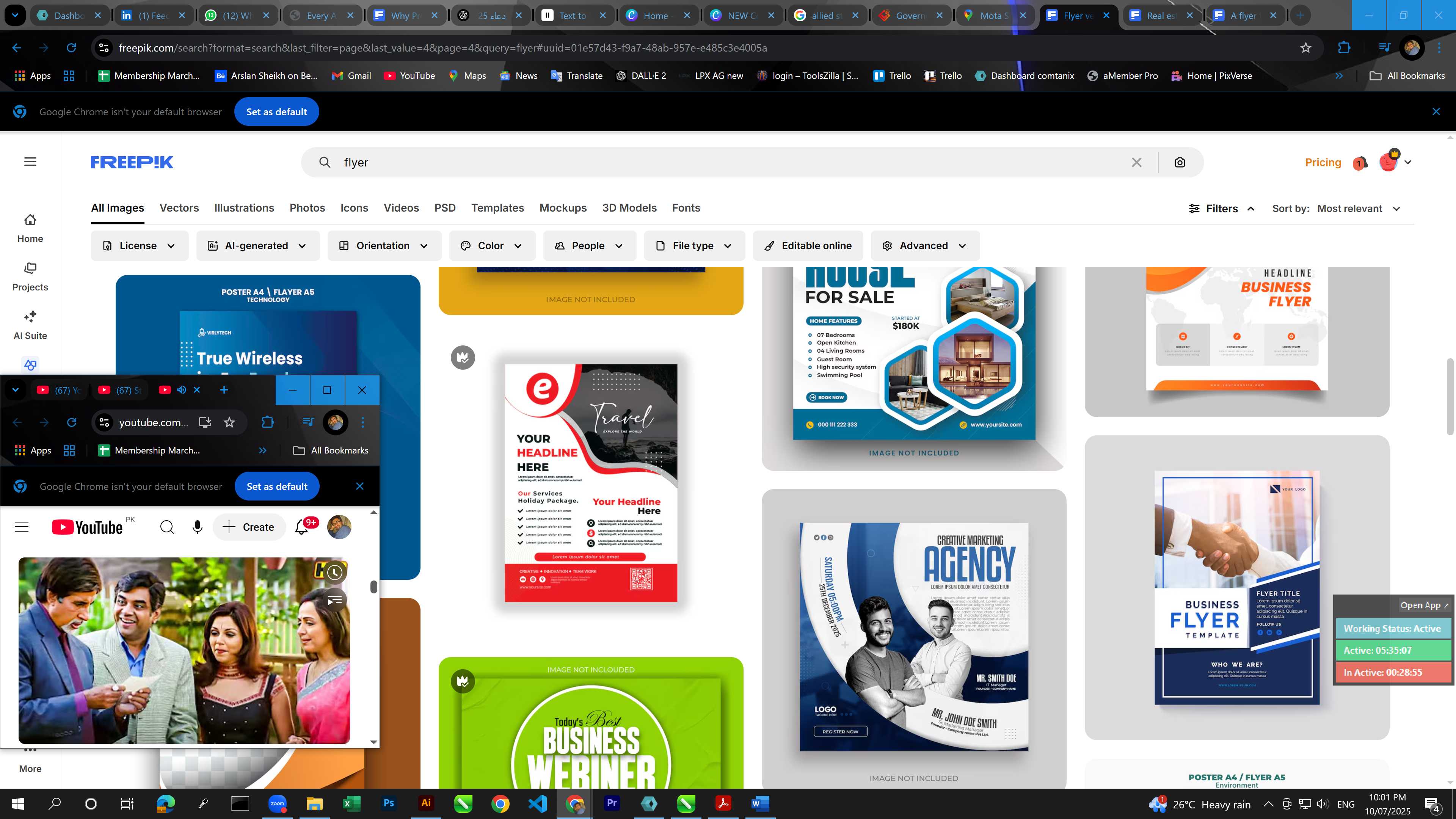Click the YouTube voice search microphone
Image resolution: width=1456 pixels, height=819 pixels.
197,527
